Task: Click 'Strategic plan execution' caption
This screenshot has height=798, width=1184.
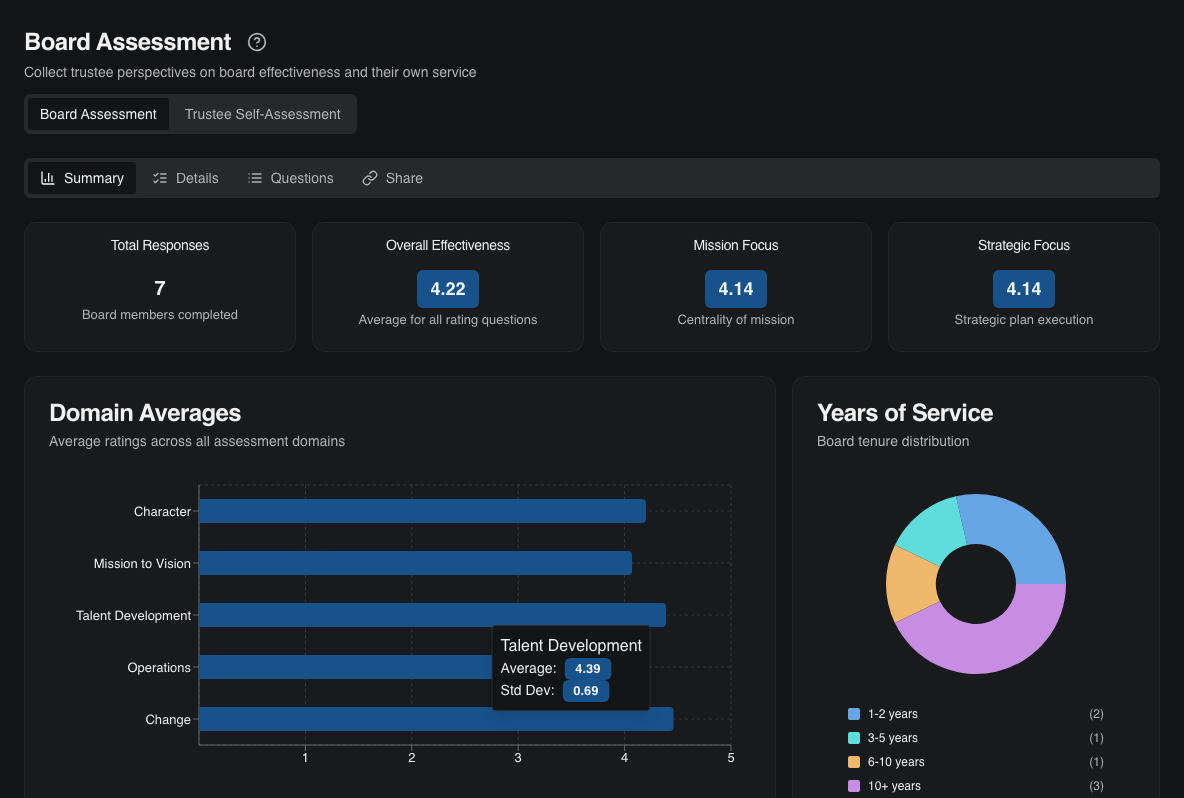Action: click(x=1023, y=320)
